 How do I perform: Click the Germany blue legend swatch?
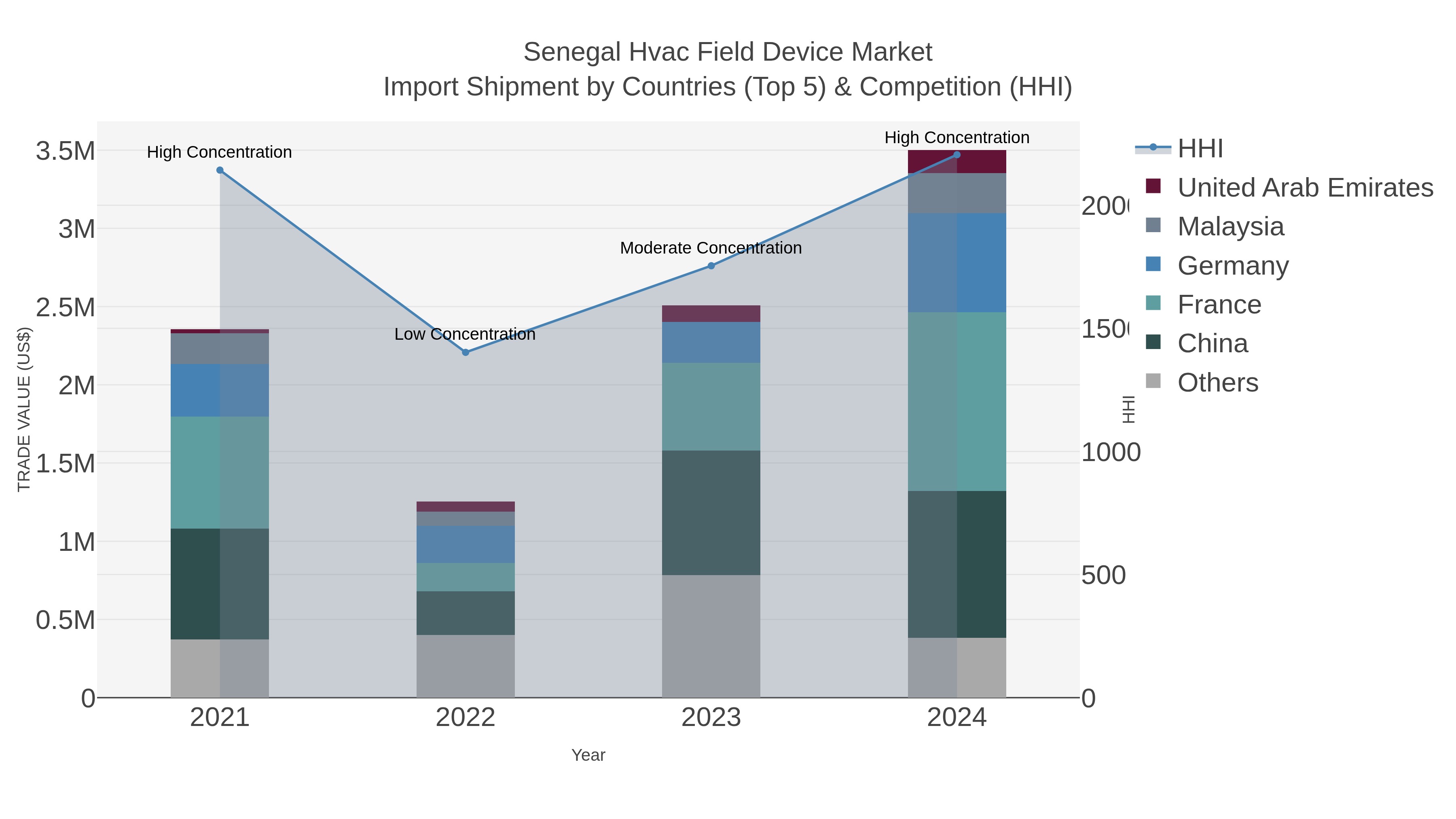tap(1153, 264)
